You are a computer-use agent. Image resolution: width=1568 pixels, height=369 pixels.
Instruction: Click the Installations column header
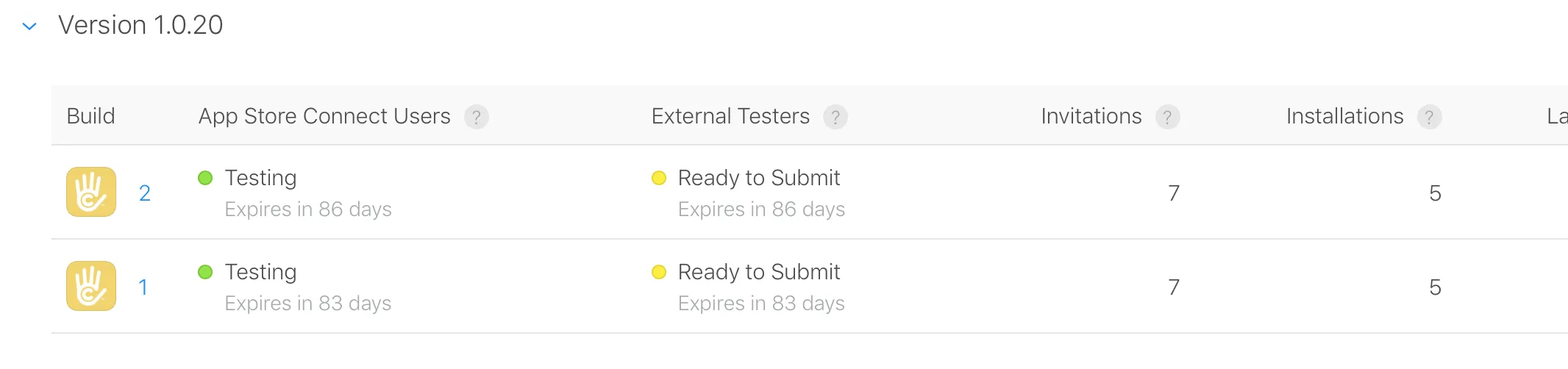[1344, 116]
